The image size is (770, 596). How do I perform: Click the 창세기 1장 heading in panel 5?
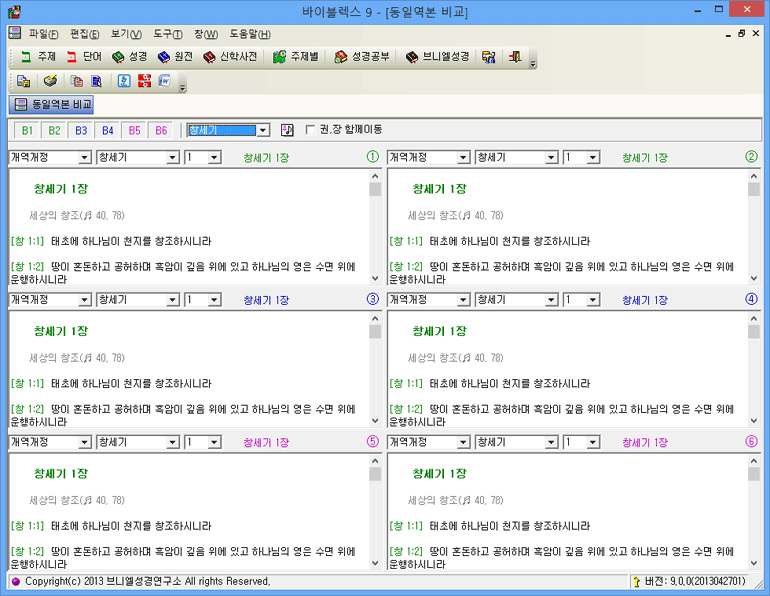click(61, 474)
